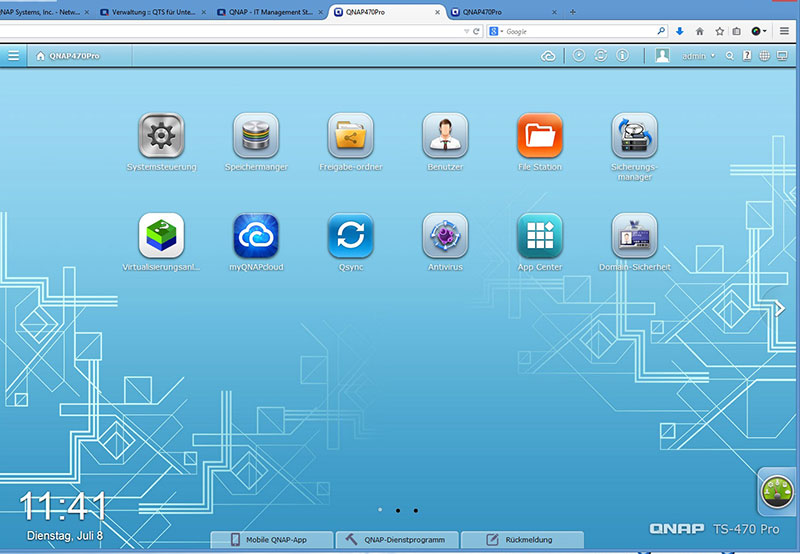Select third desktop page dot

416,510
